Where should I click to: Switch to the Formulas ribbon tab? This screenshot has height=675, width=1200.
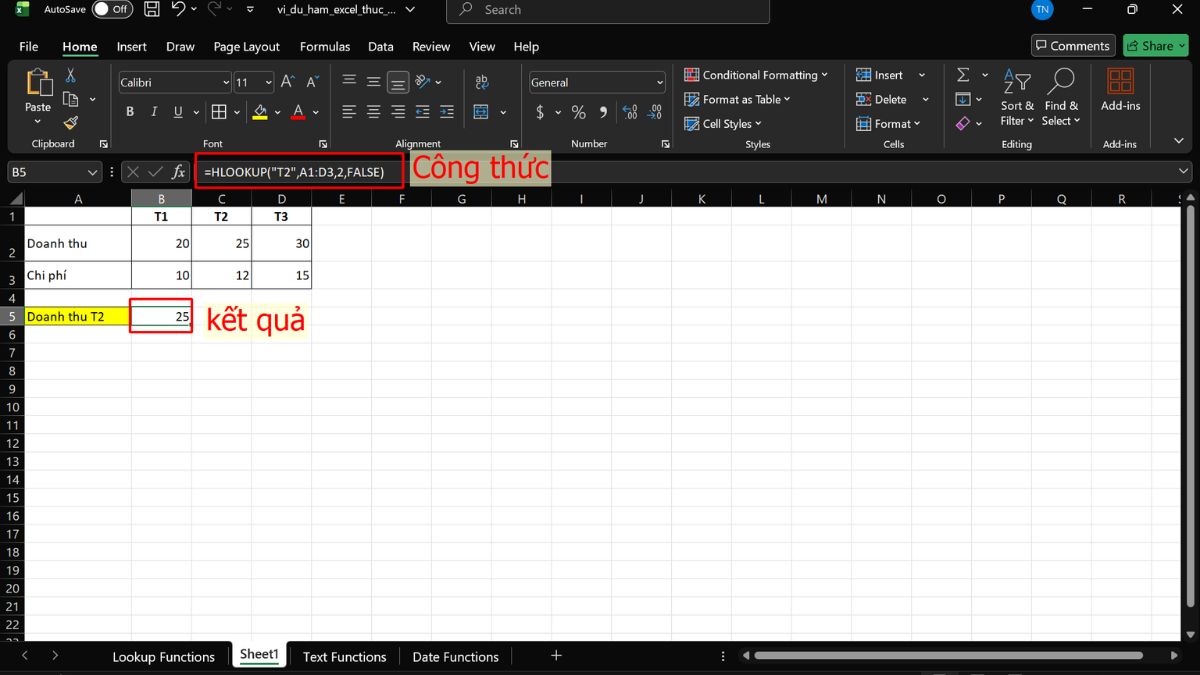(x=324, y=46)
